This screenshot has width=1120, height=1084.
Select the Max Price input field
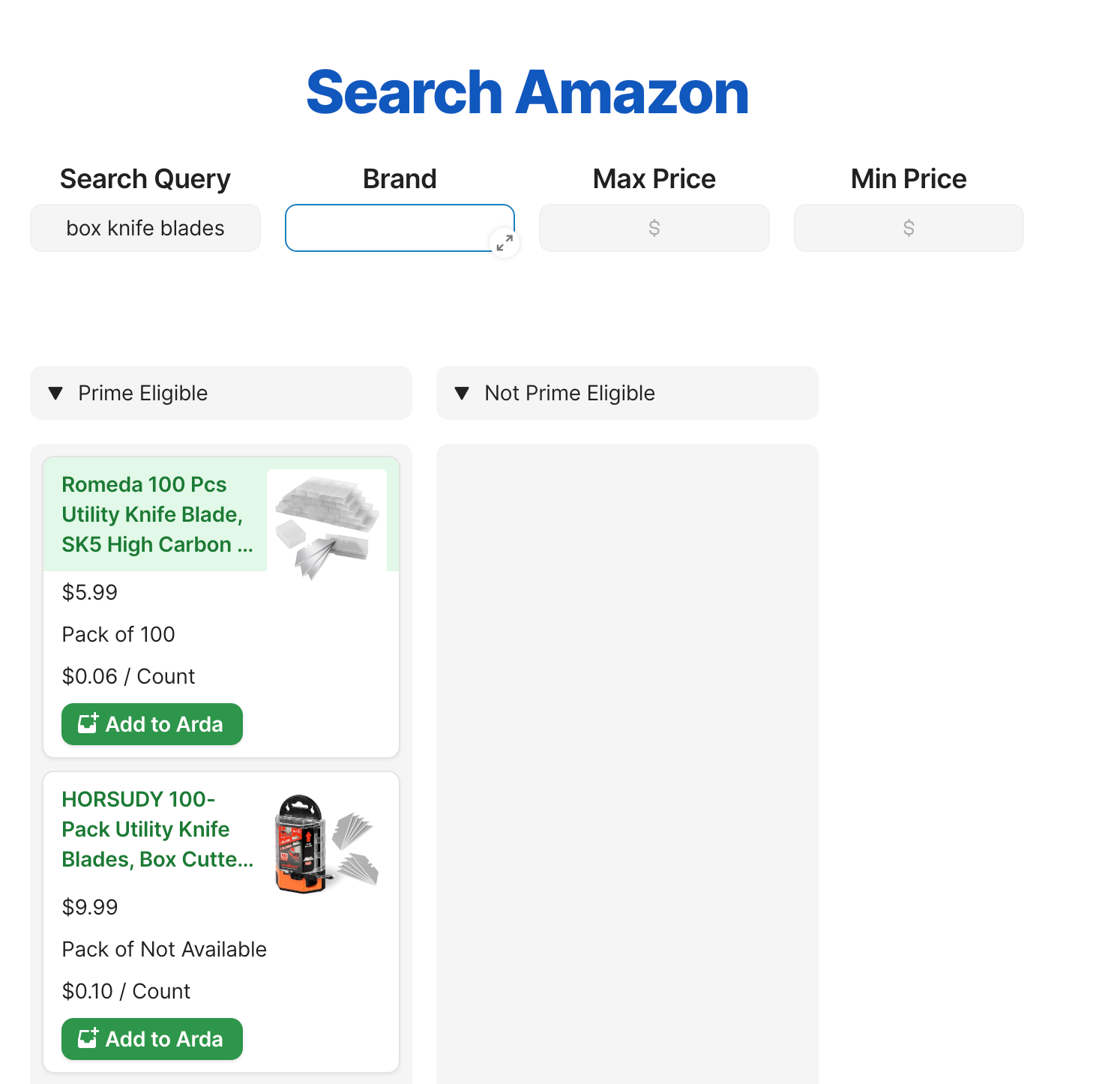point(654,228)
